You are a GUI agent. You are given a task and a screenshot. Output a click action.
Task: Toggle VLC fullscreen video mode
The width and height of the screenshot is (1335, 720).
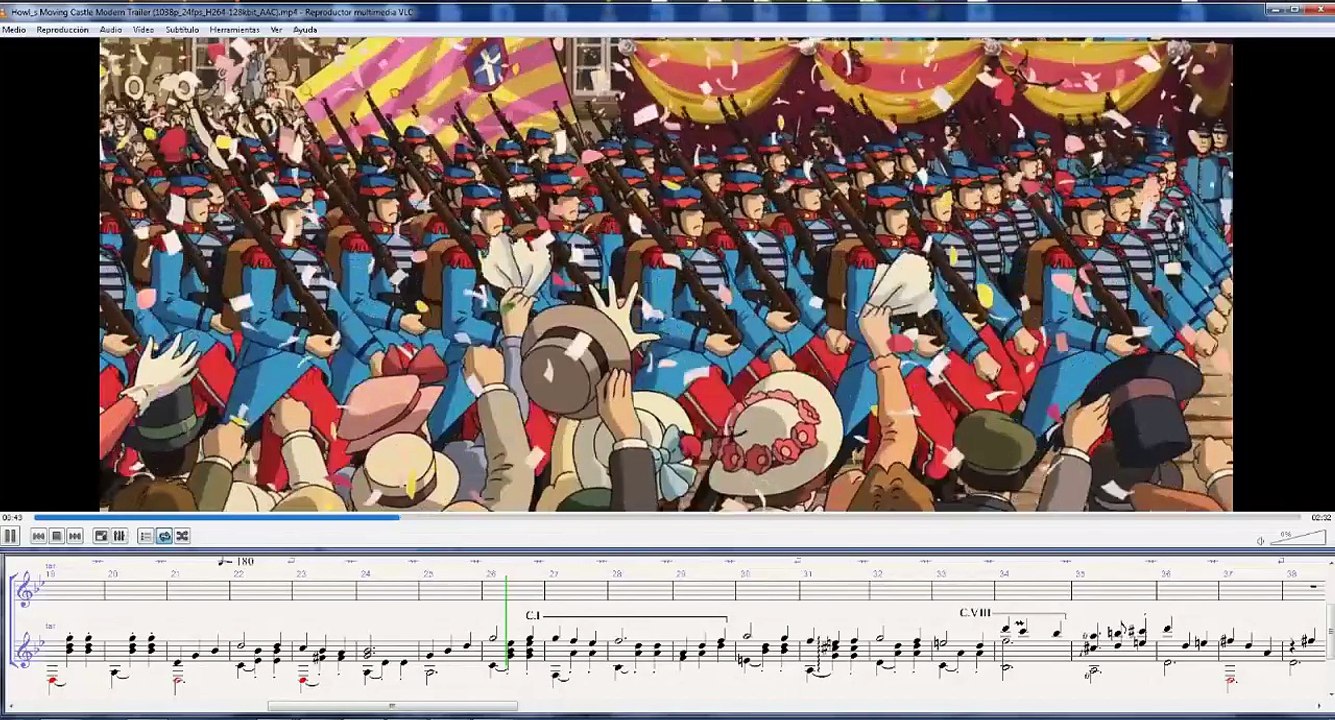(x=101, y=536)
